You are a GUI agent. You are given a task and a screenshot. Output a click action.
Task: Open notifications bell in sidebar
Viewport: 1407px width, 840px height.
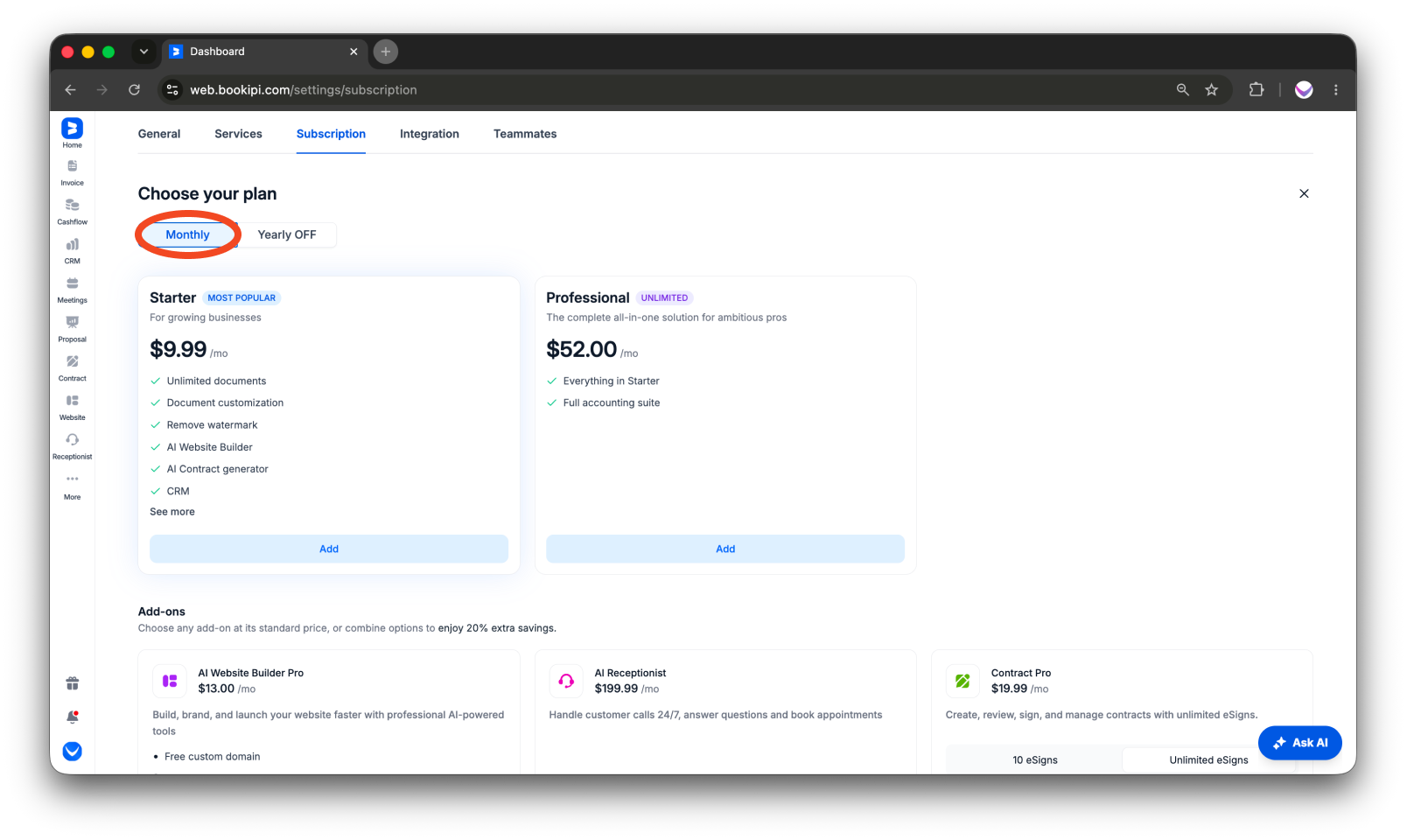pyautogui.click(x=73, y=717)
